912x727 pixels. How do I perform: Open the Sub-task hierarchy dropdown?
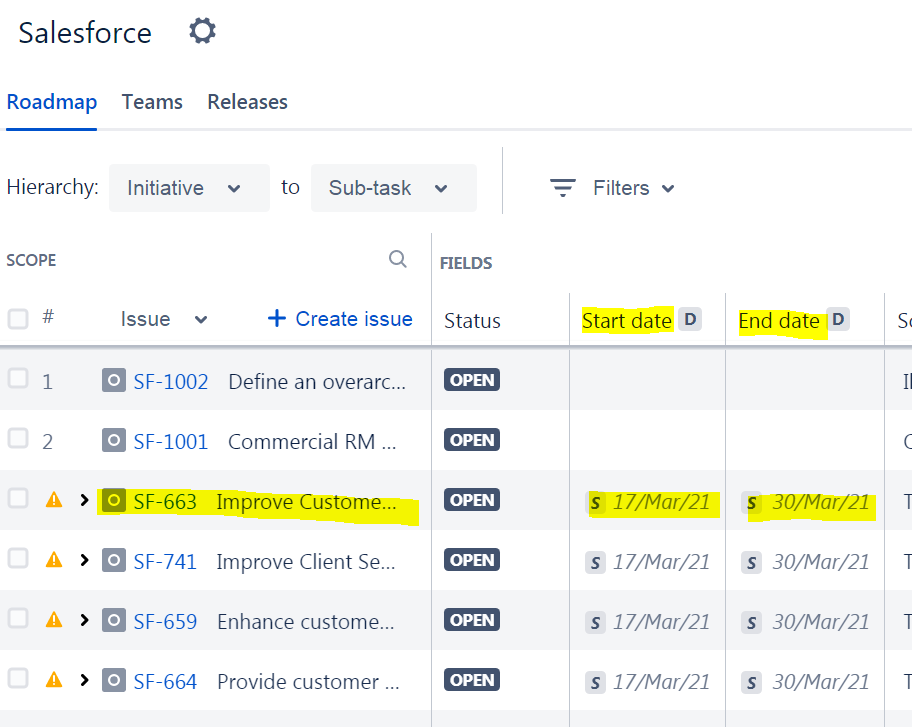click(394, 188)
